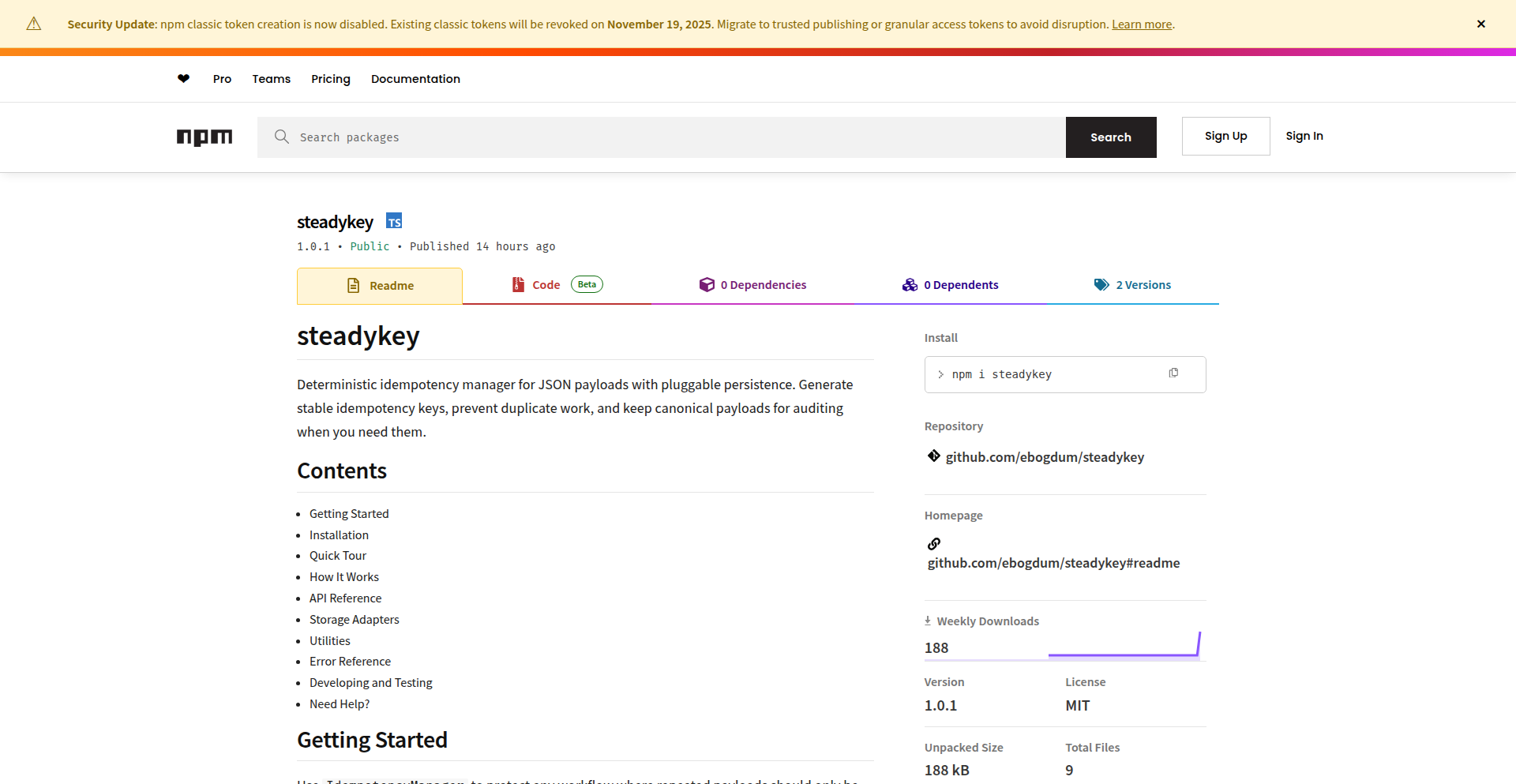Click the Sign Up button
Image resolution: width=1516 pixels, height=784 pixels.
point(1225,136)
